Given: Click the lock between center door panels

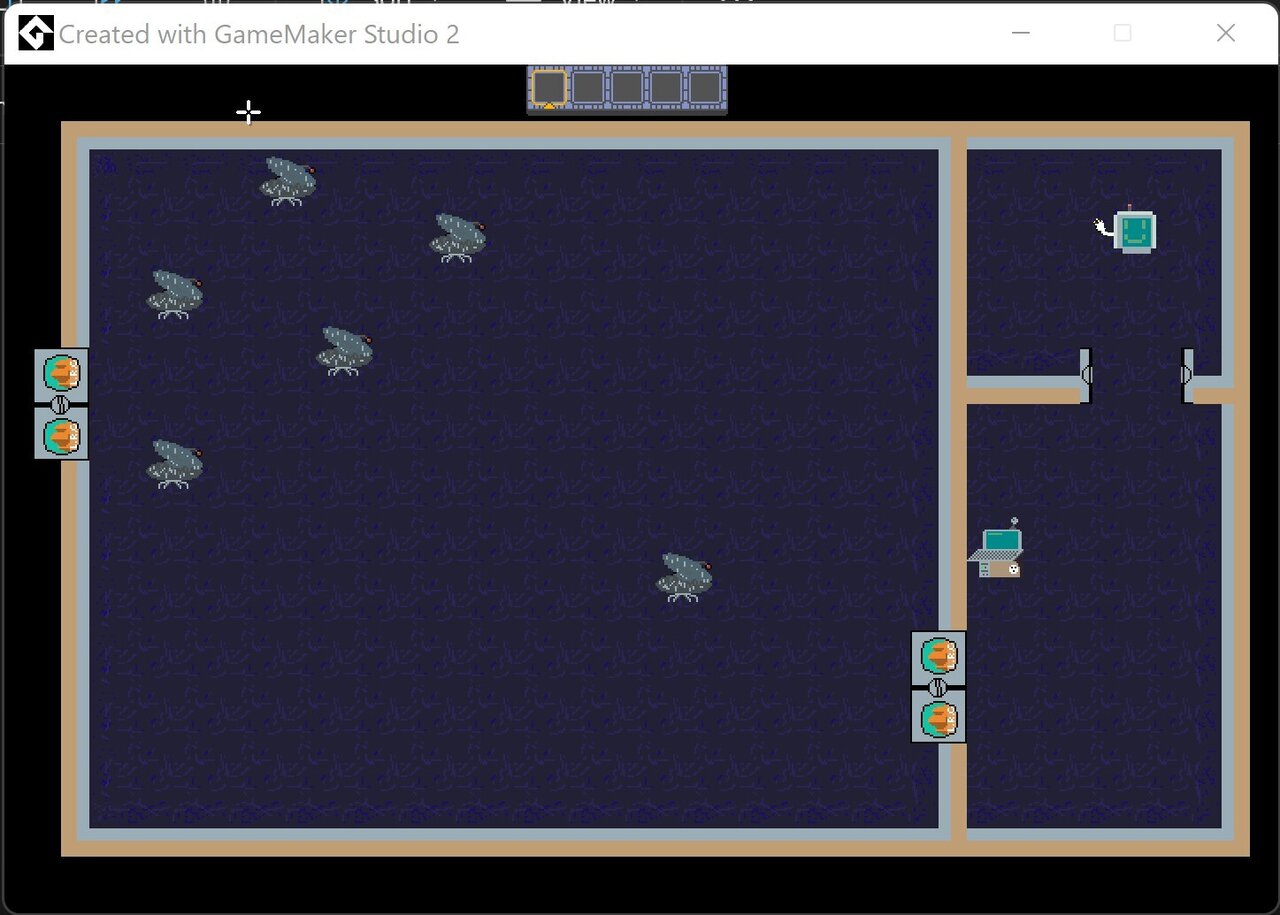Looking at the screenshot, I should [x=938, y=687].
